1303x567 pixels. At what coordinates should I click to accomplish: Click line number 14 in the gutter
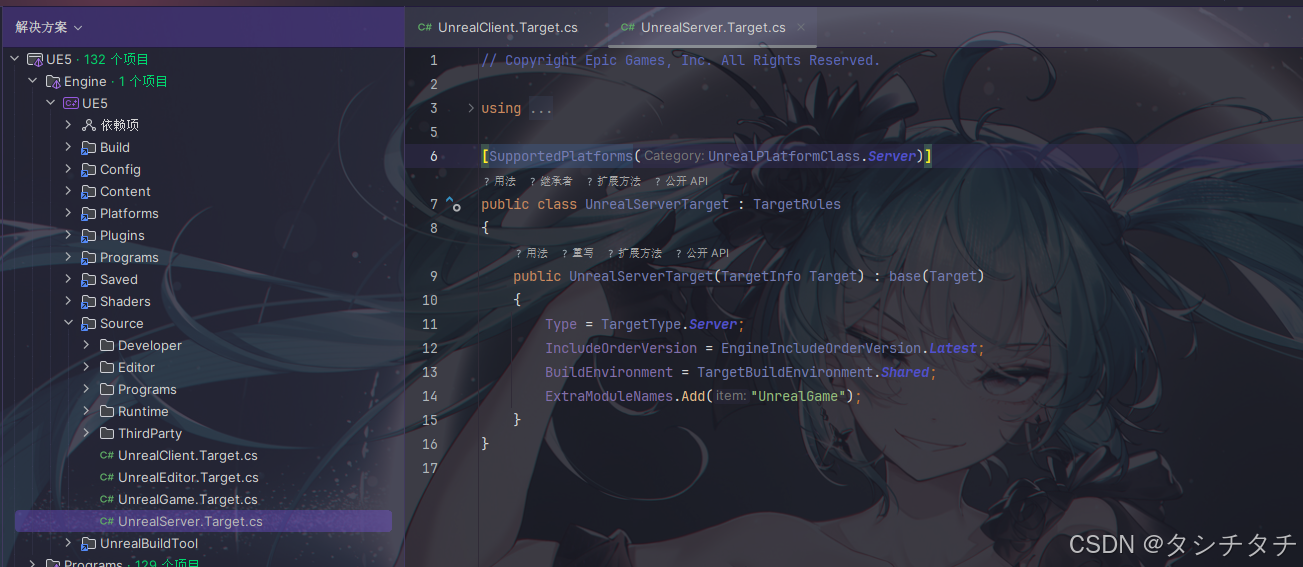430,396
